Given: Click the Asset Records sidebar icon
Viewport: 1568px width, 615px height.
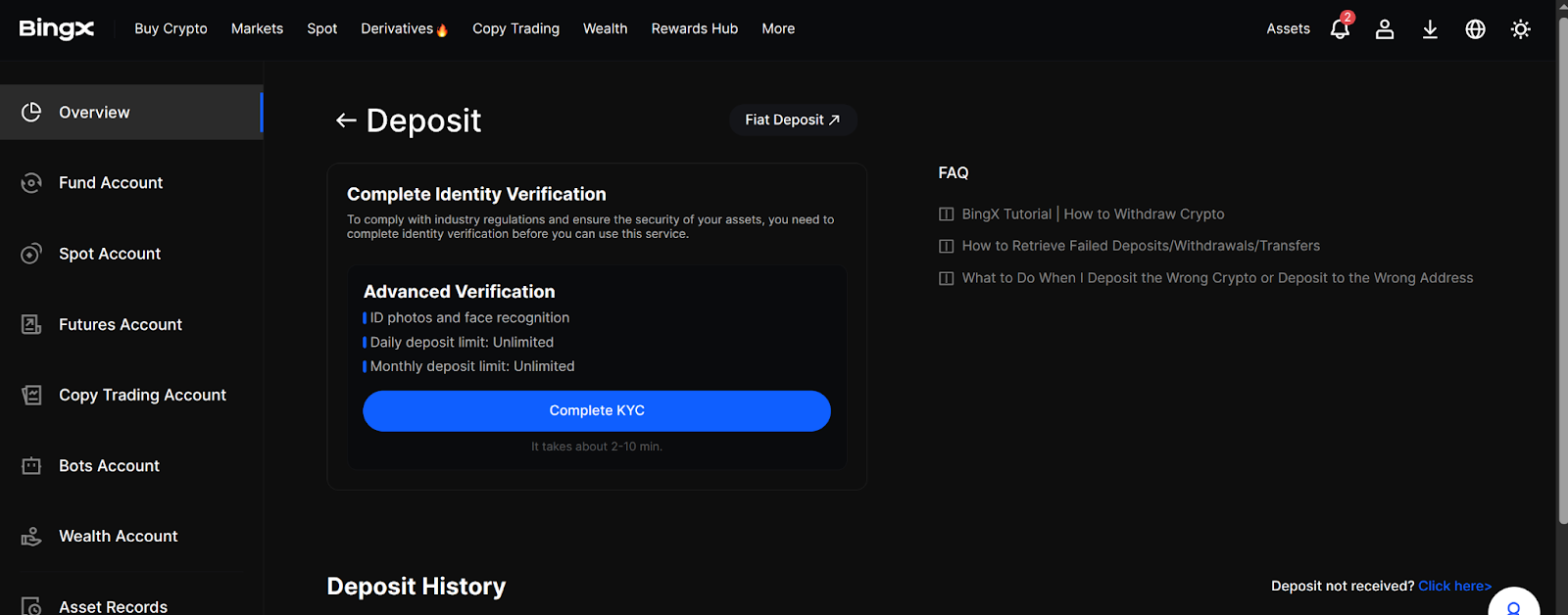Looking at the screenshot, I should coord(31,606).
